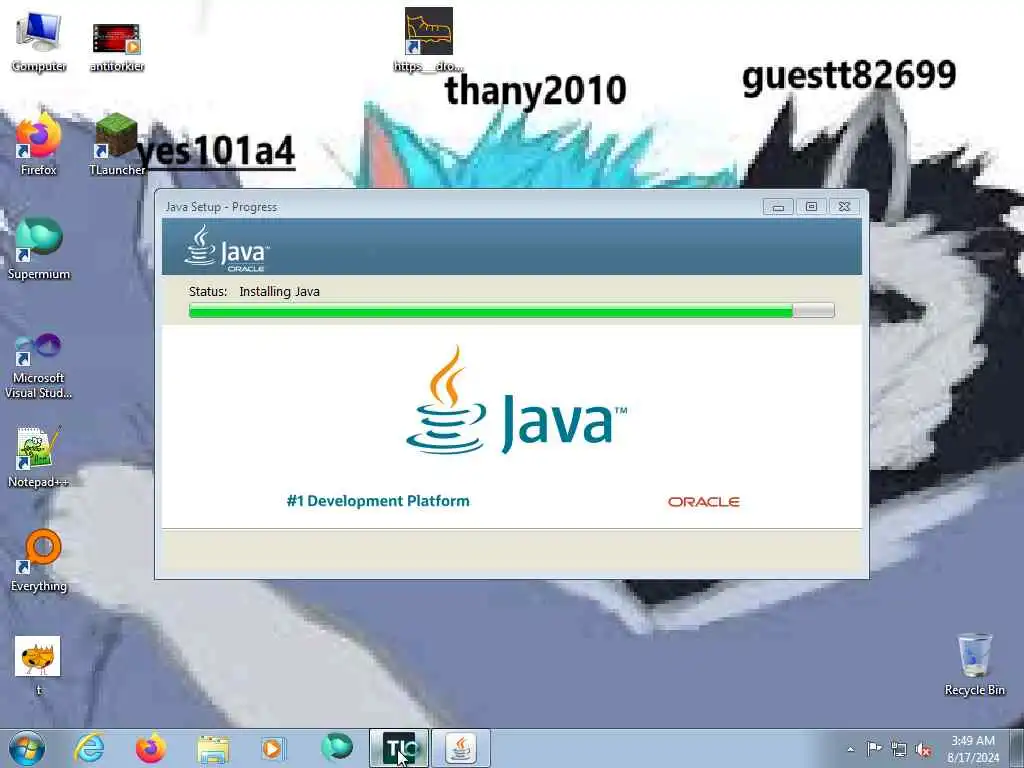The image size is (1024, 768).
Task: Click the large Java logo image
Action: 516,400
